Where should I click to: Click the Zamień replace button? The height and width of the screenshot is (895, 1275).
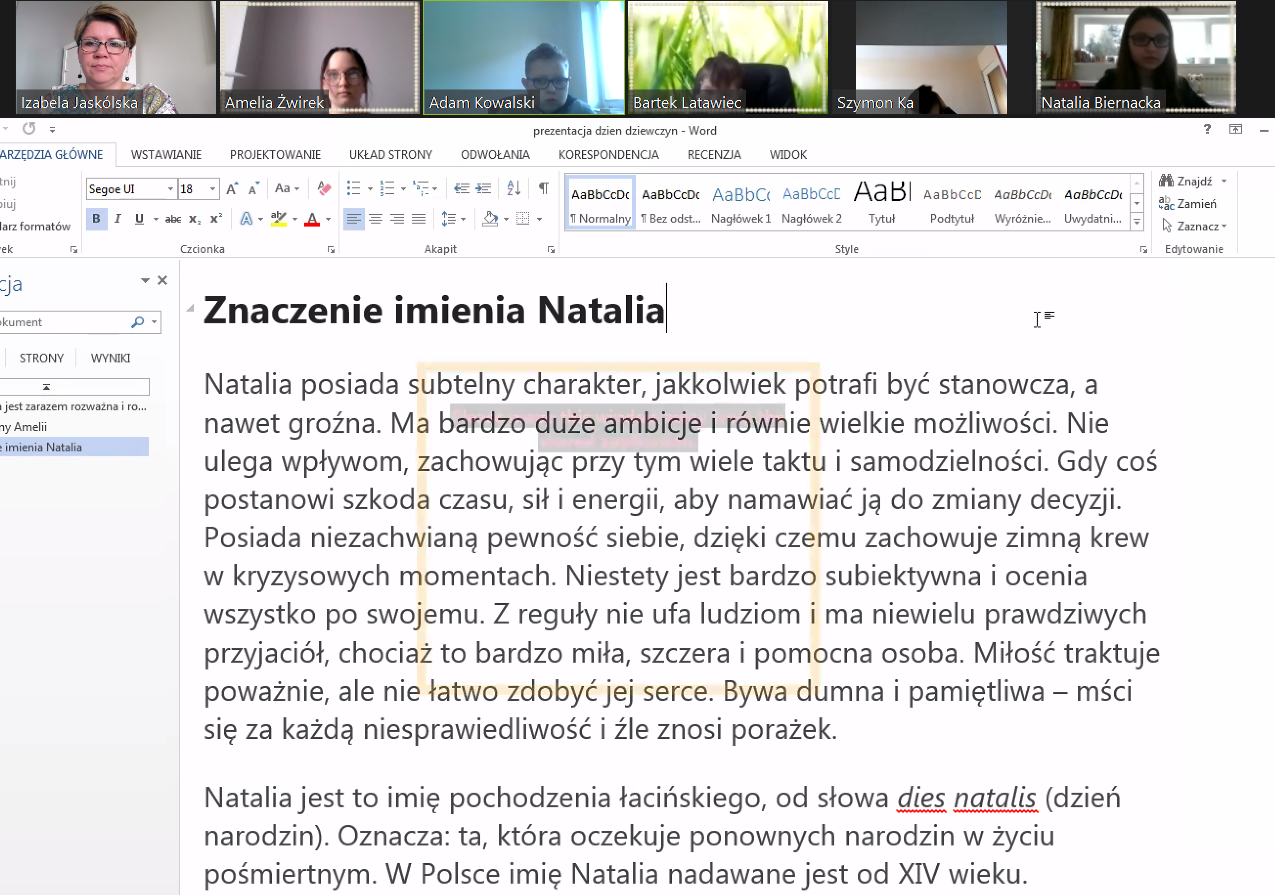click(1189, 204)
